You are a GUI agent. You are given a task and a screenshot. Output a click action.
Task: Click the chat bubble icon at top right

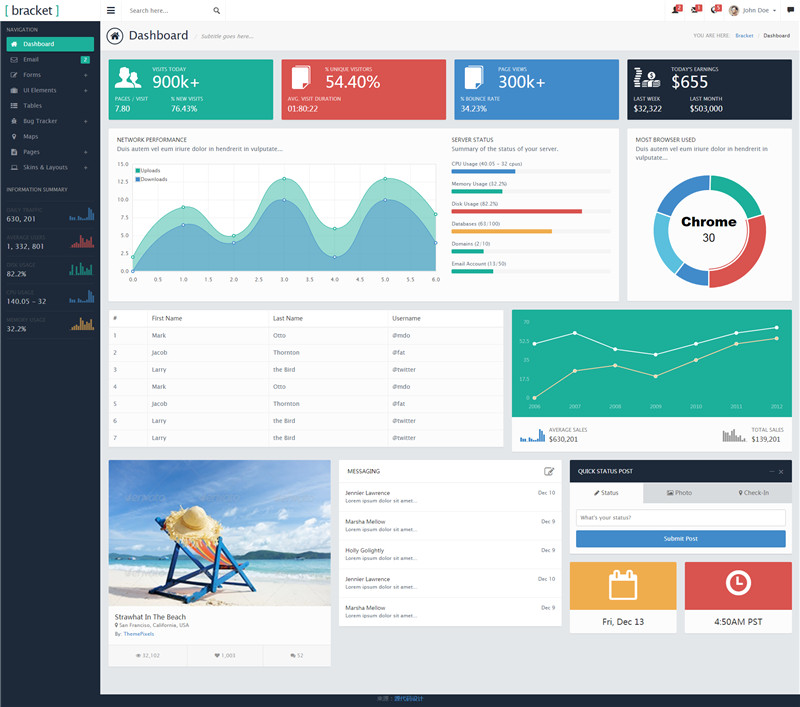pyautogui.click(x=789, y=9)
